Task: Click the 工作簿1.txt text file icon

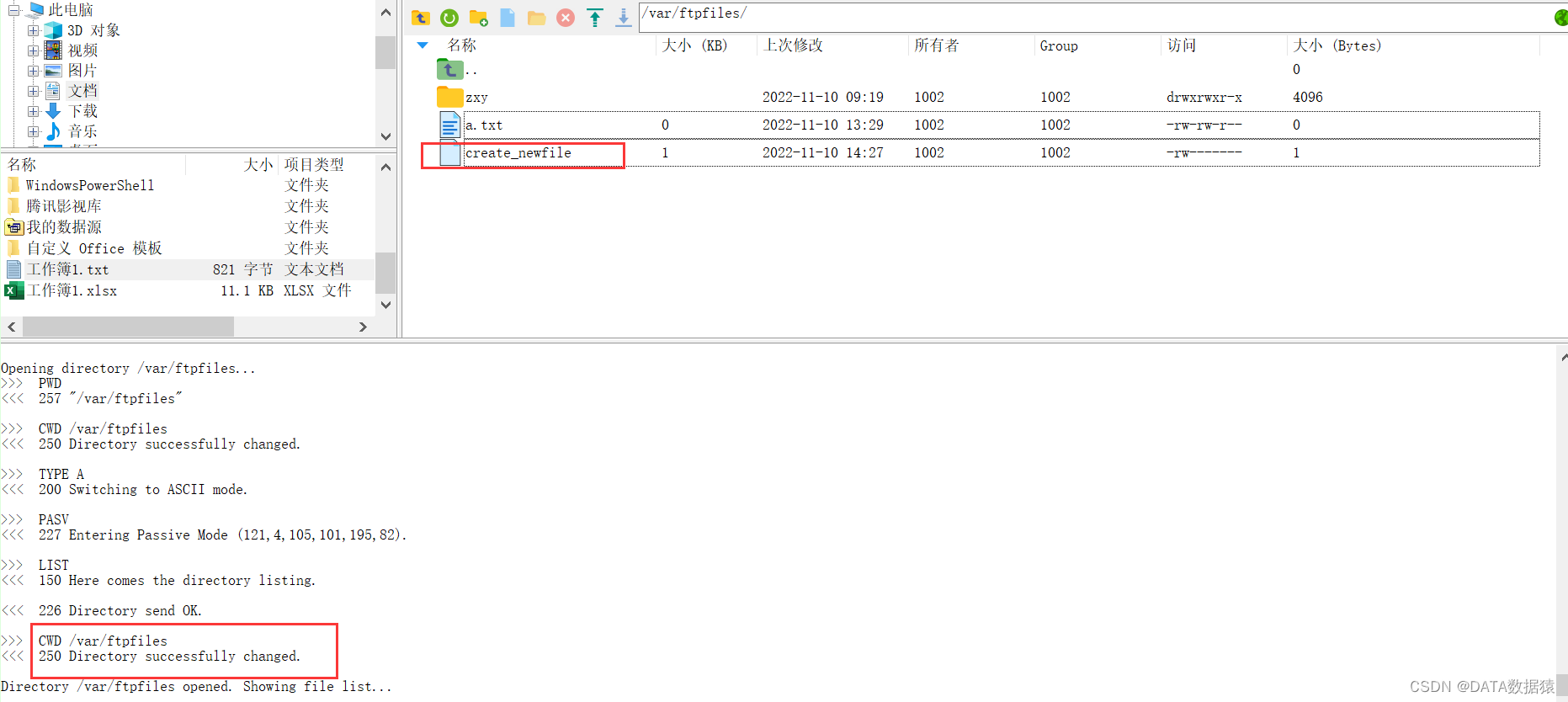Action: [x=14, y=269]
